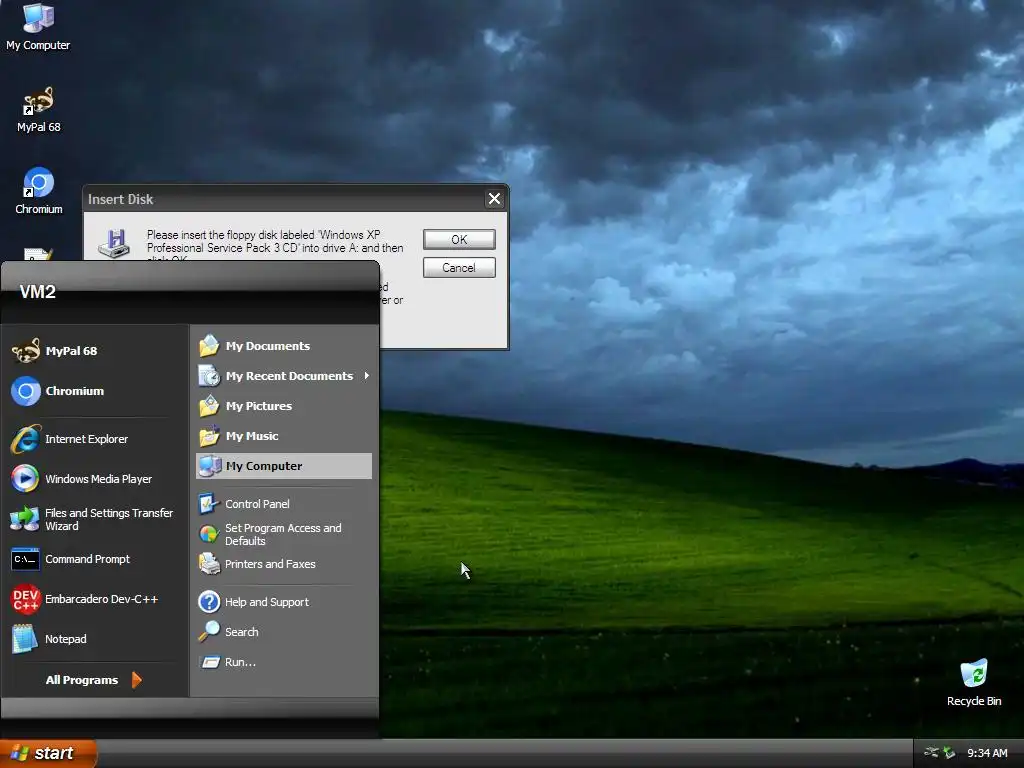Open Help and Support
Image resolution: width=1024 pixels, height=768 pixels.
[x=283, y=602]
